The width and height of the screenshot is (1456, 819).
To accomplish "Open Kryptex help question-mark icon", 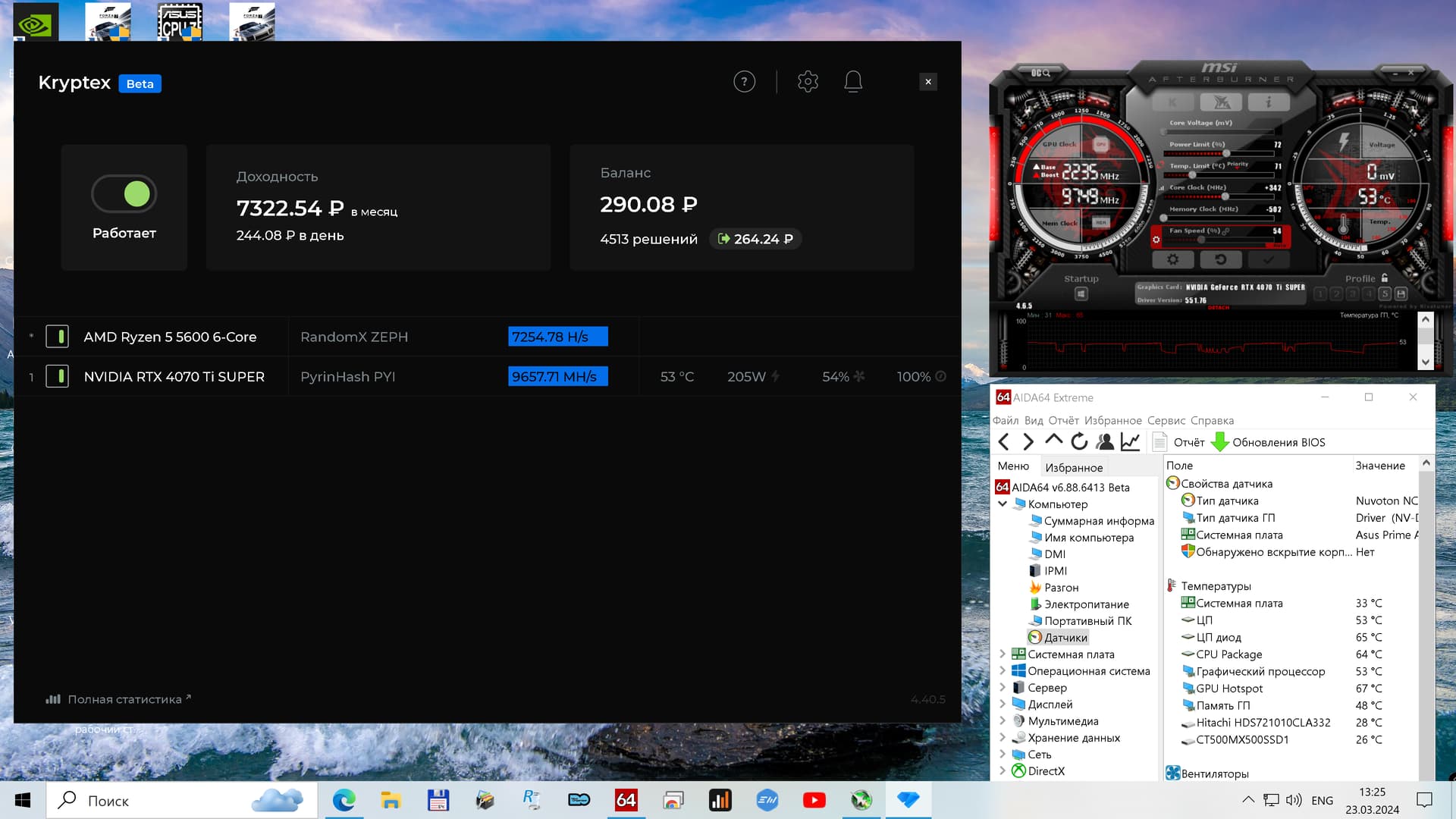I will click(744, 82).
